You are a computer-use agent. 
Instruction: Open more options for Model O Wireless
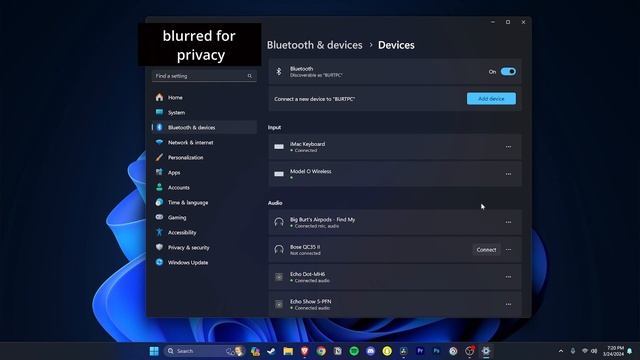pyautogui.click(x=508, y=174)
